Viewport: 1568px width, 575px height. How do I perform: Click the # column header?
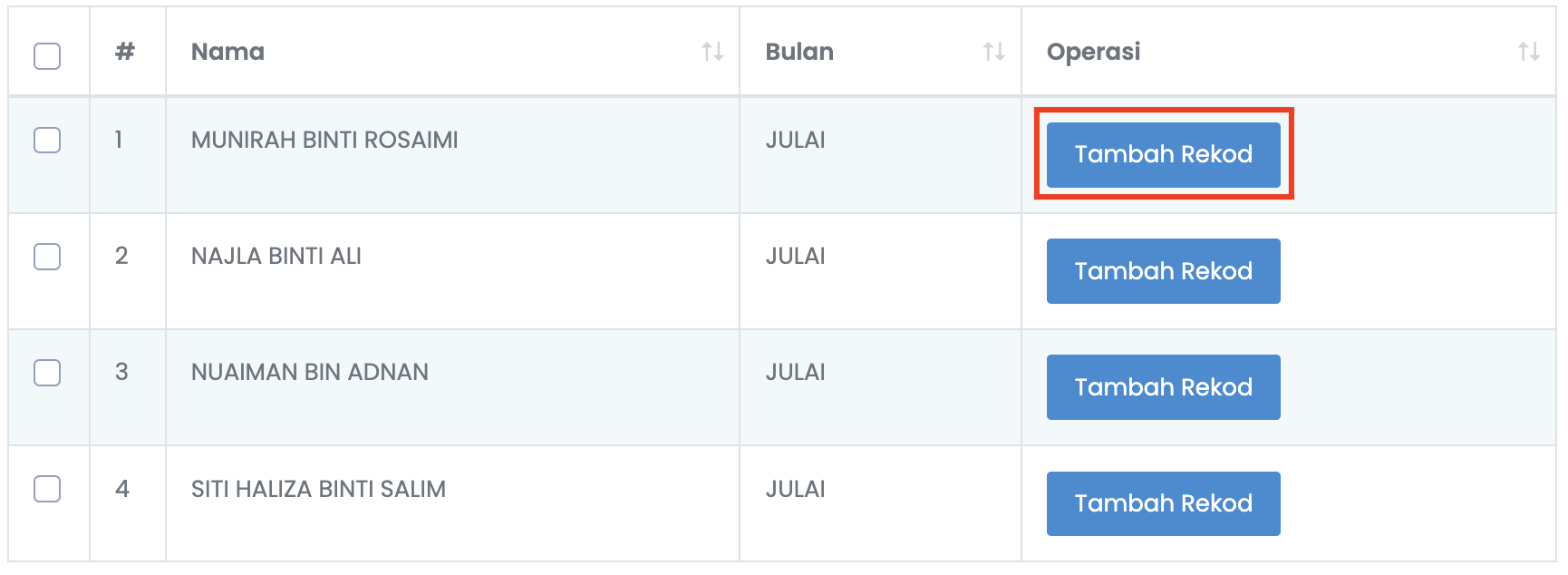(125, 52)
